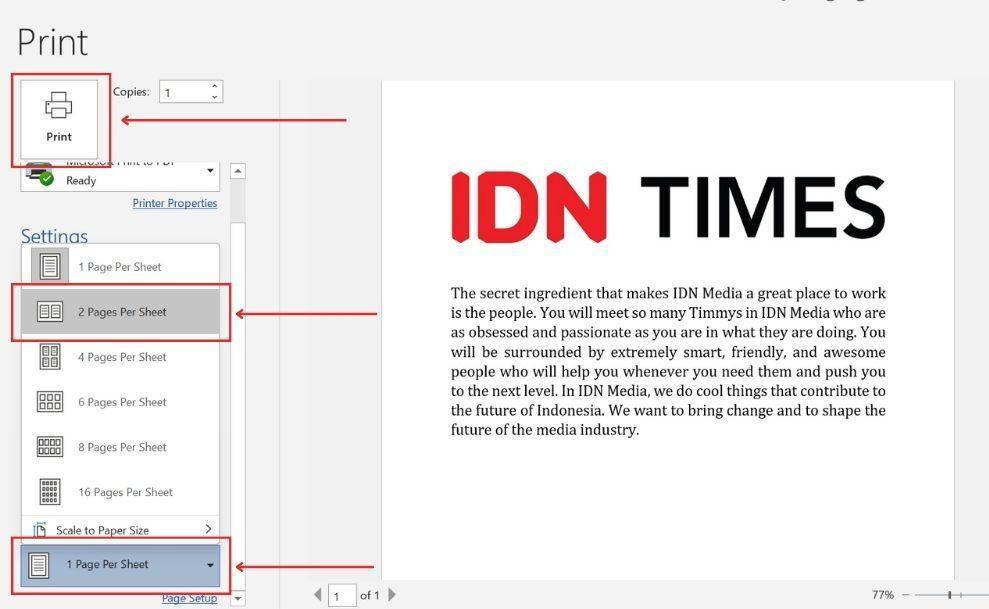This screenshot has height=609, width=989.
Task: Click the sixteen-pages layout icon
Action: [50, 492]
